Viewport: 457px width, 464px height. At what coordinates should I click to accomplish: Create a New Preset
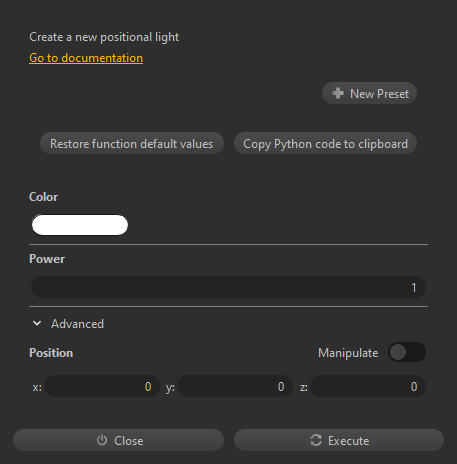click(x=369, y=93)
